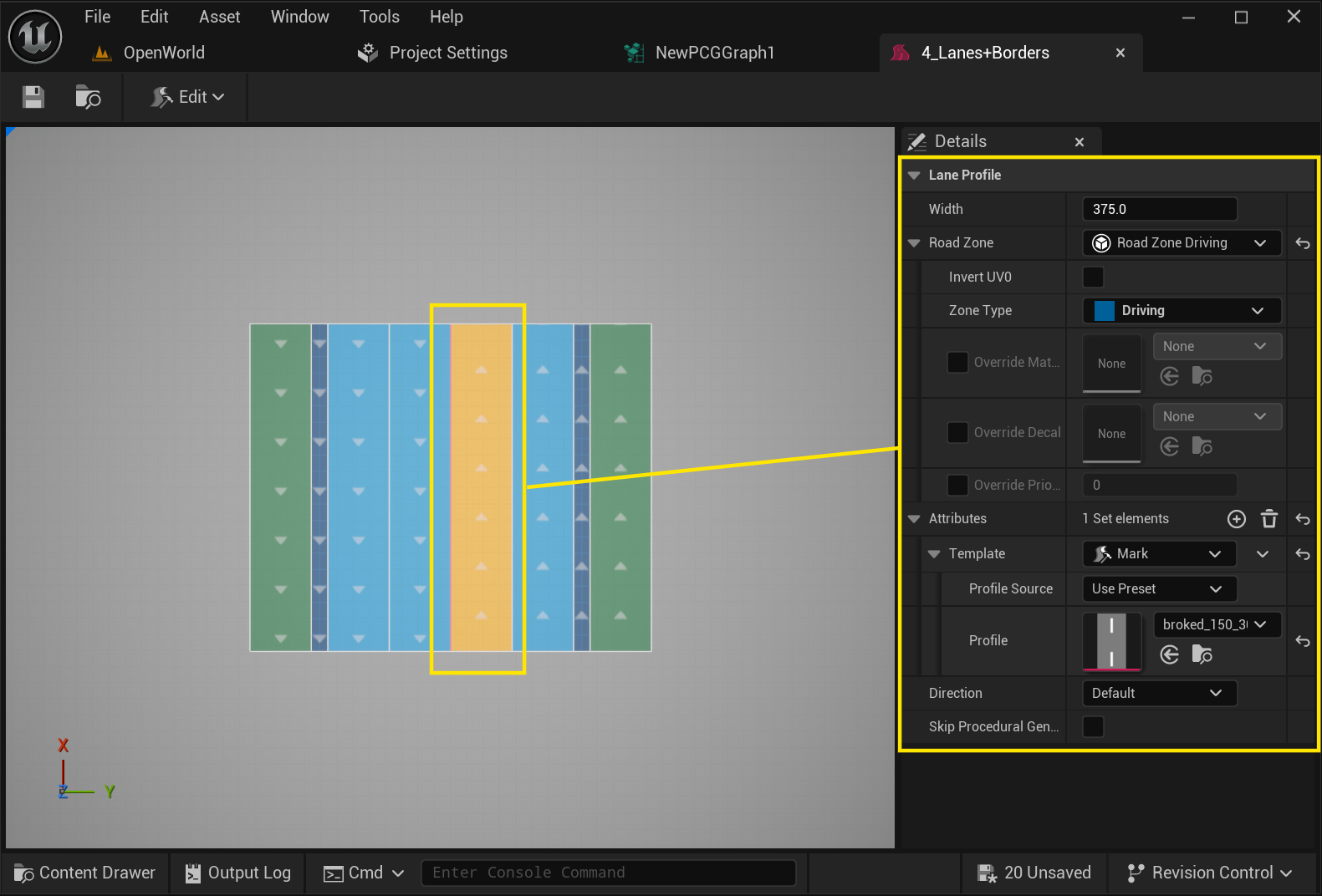This screenshot has height=896, width=1322.
Task: Click Browse to asset icon in toolbar
Action: [88, 97]
